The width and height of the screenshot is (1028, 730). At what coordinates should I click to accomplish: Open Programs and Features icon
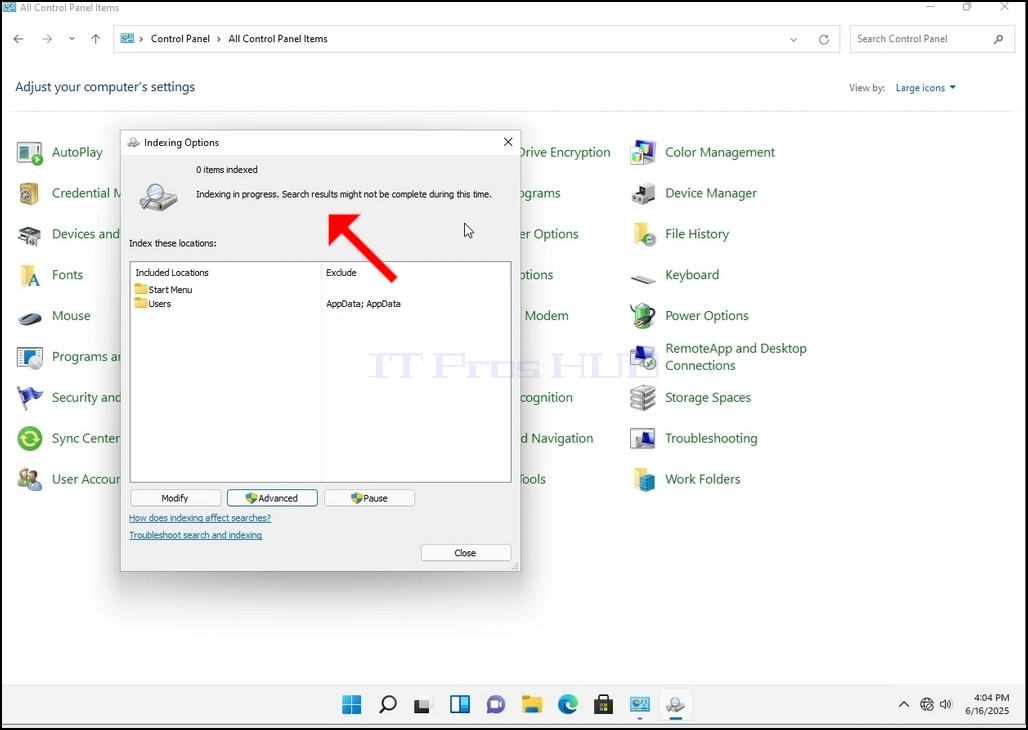30,357
